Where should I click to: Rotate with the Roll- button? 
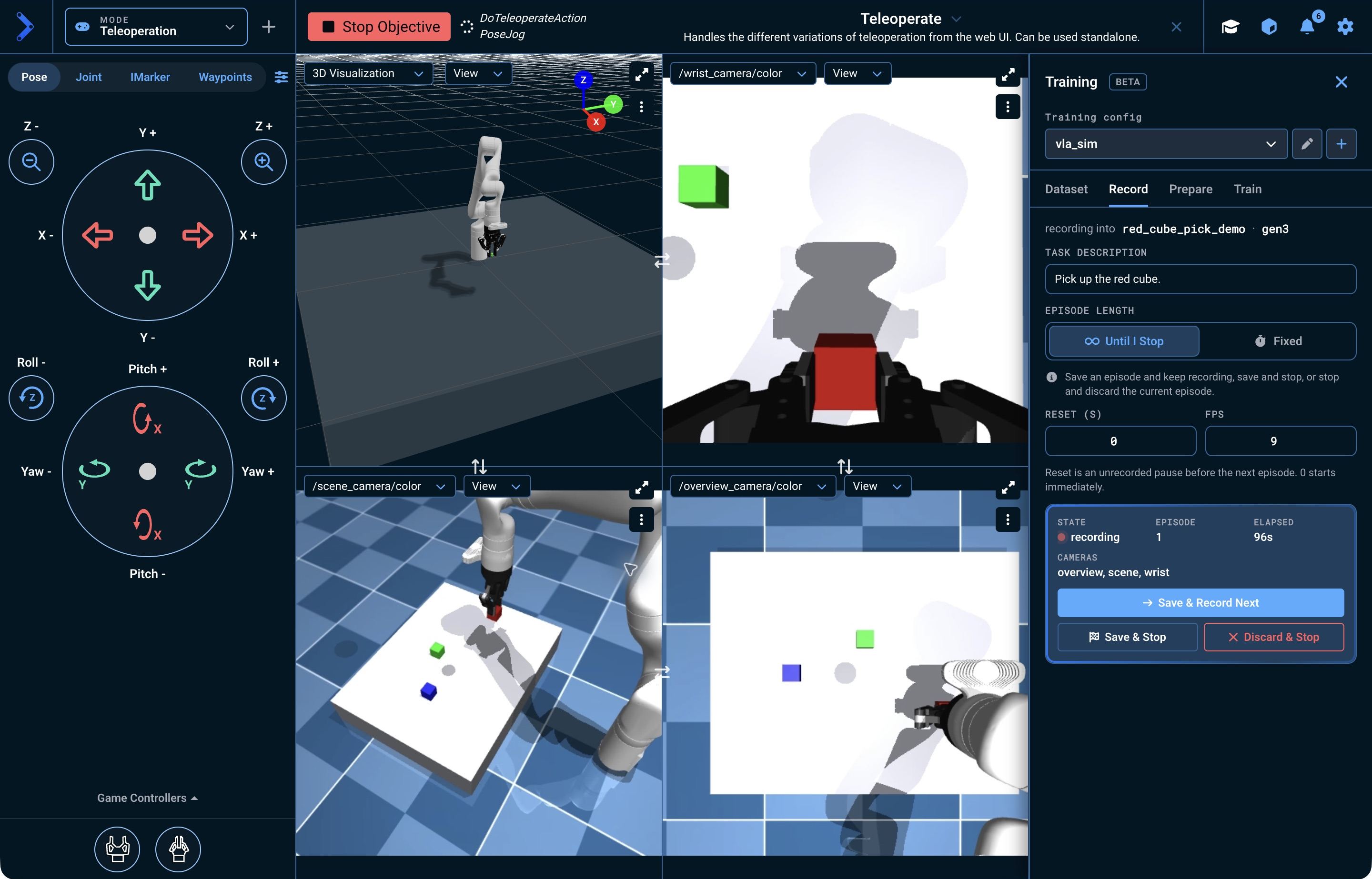pyautogui.click(x=31, y=398)
